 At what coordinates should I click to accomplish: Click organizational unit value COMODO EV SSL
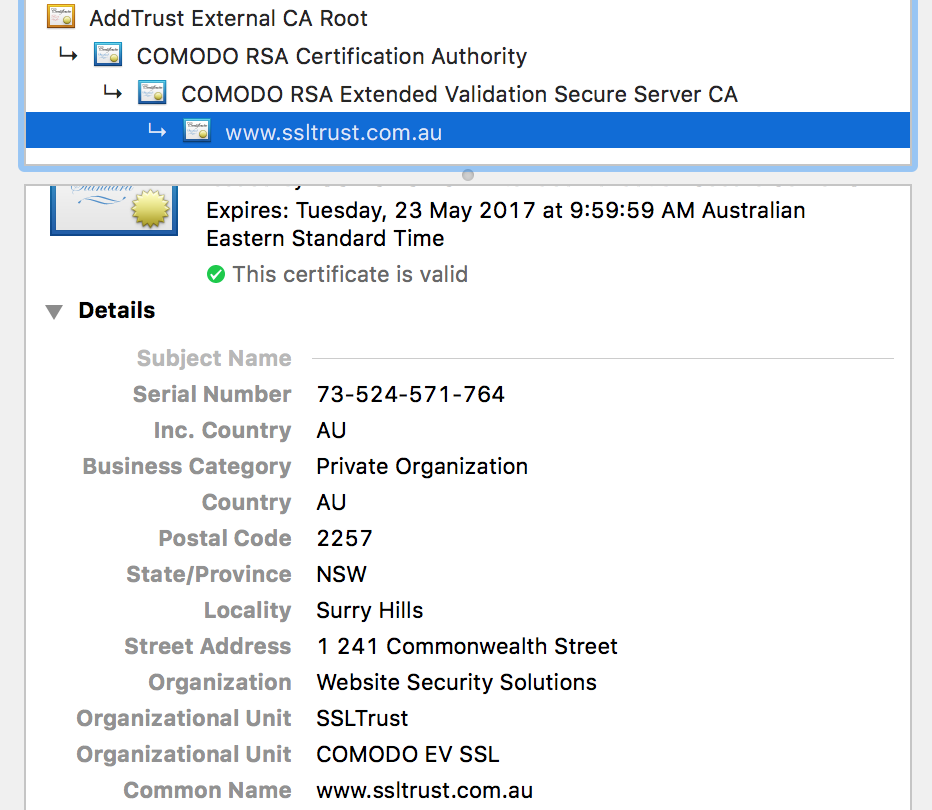pos(408,754)
